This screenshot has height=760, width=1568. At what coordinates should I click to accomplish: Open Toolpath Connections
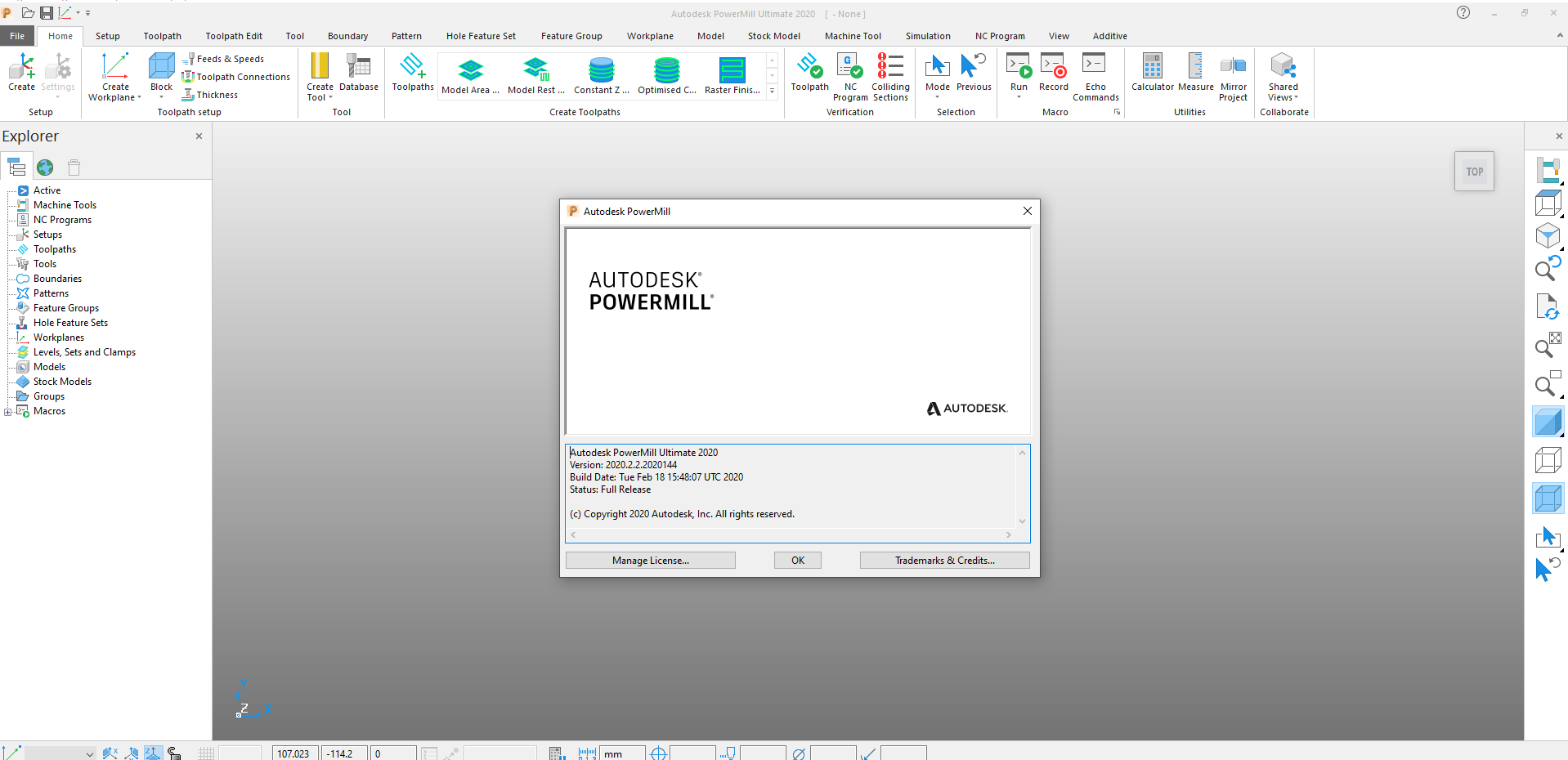point(235,77)
